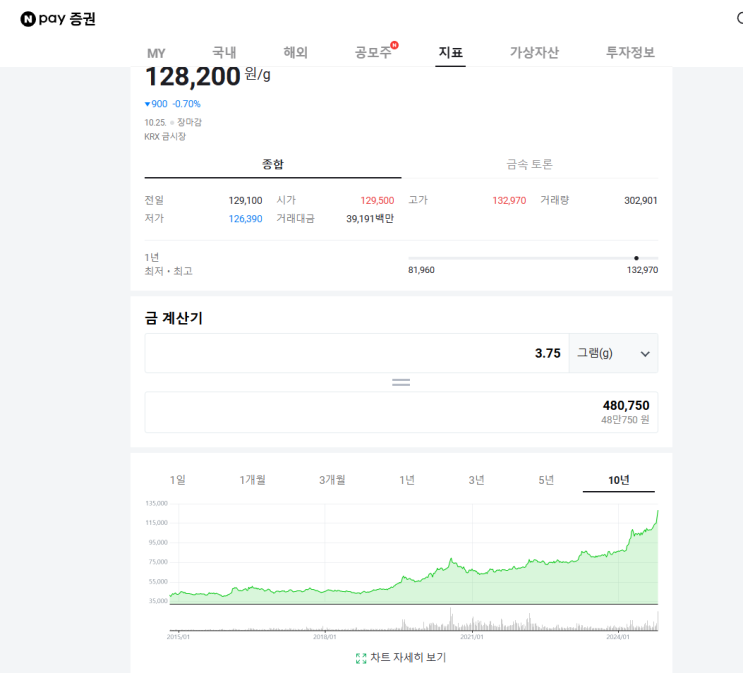Click the 1-year low-high range marker
This screenshot has height=673, width=743.
(x=636, y=258)
